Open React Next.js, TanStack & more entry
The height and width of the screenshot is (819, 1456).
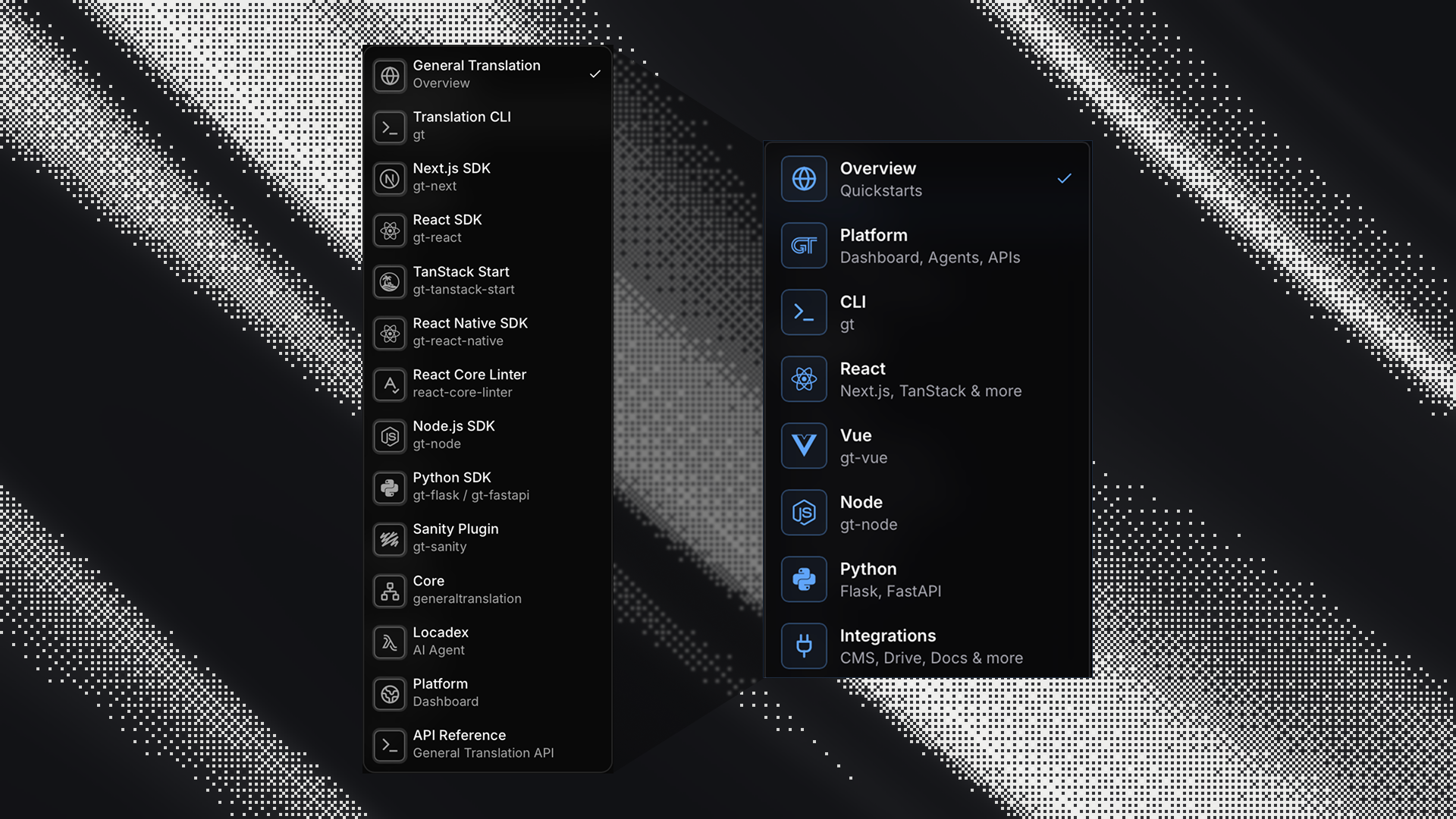click(928, 379)
